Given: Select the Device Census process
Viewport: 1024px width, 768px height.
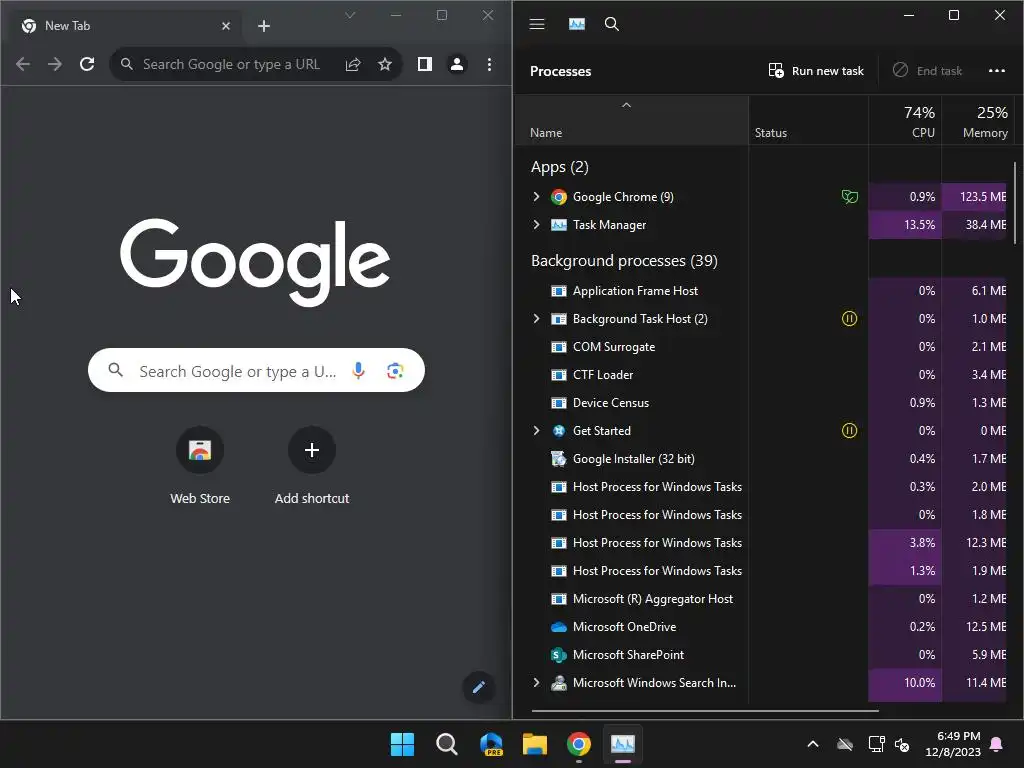Looking at the screenshot, I should [x=761, y=403].
